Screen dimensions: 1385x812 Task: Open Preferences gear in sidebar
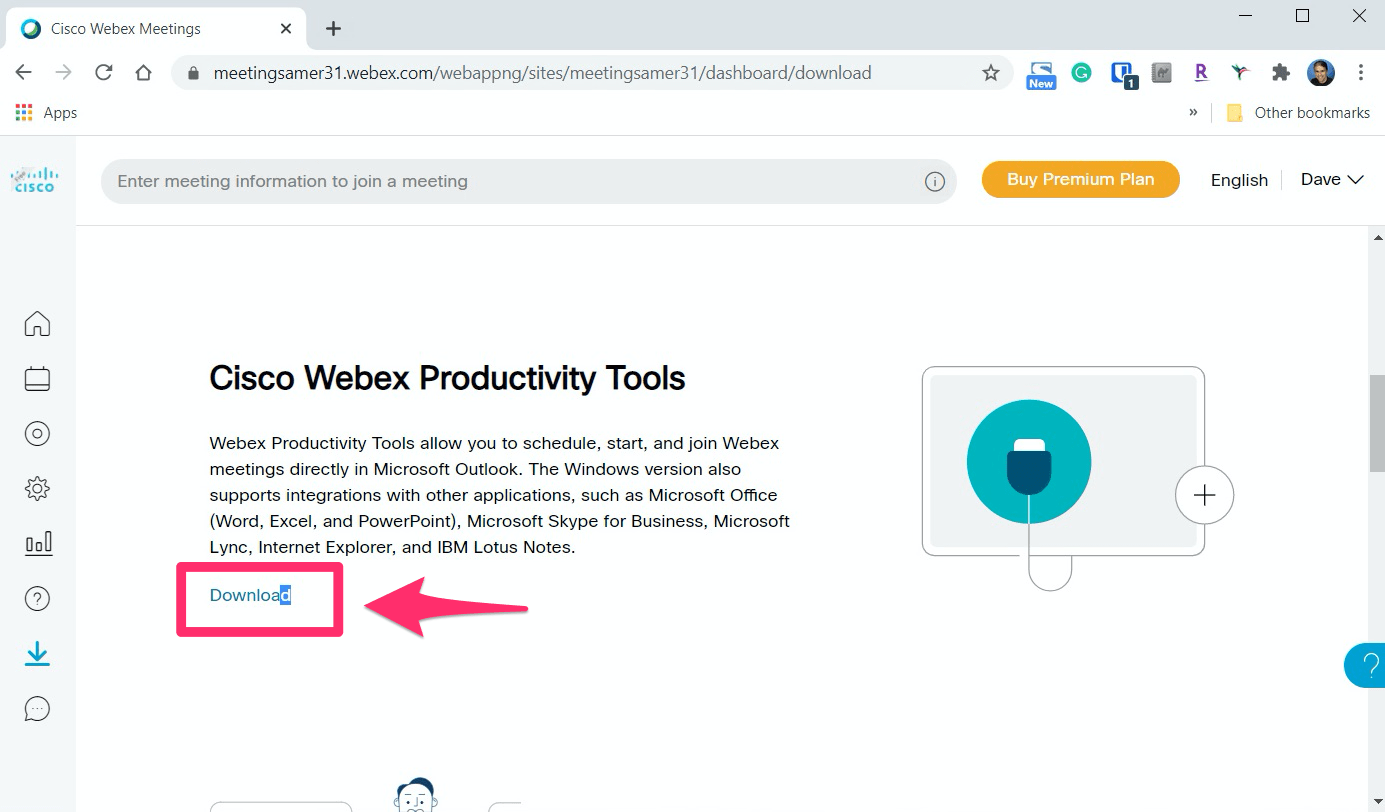click(x=37, y=489)
